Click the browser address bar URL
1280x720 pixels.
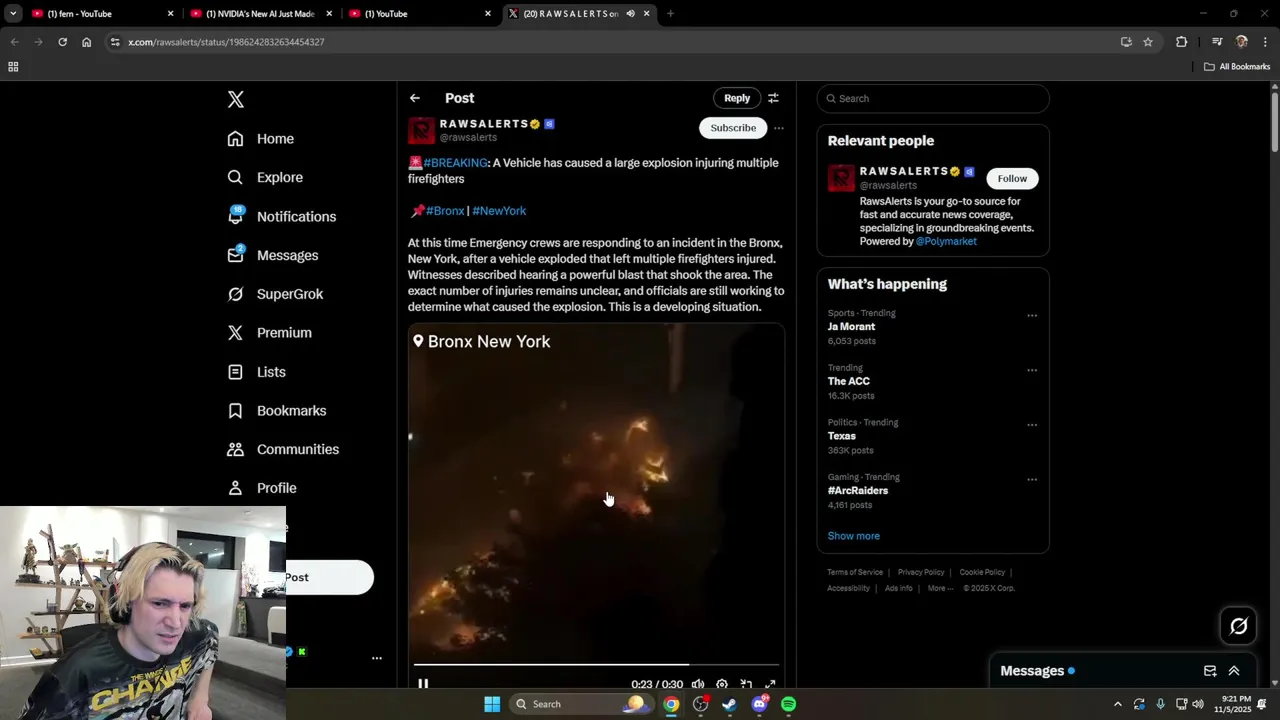226,42
